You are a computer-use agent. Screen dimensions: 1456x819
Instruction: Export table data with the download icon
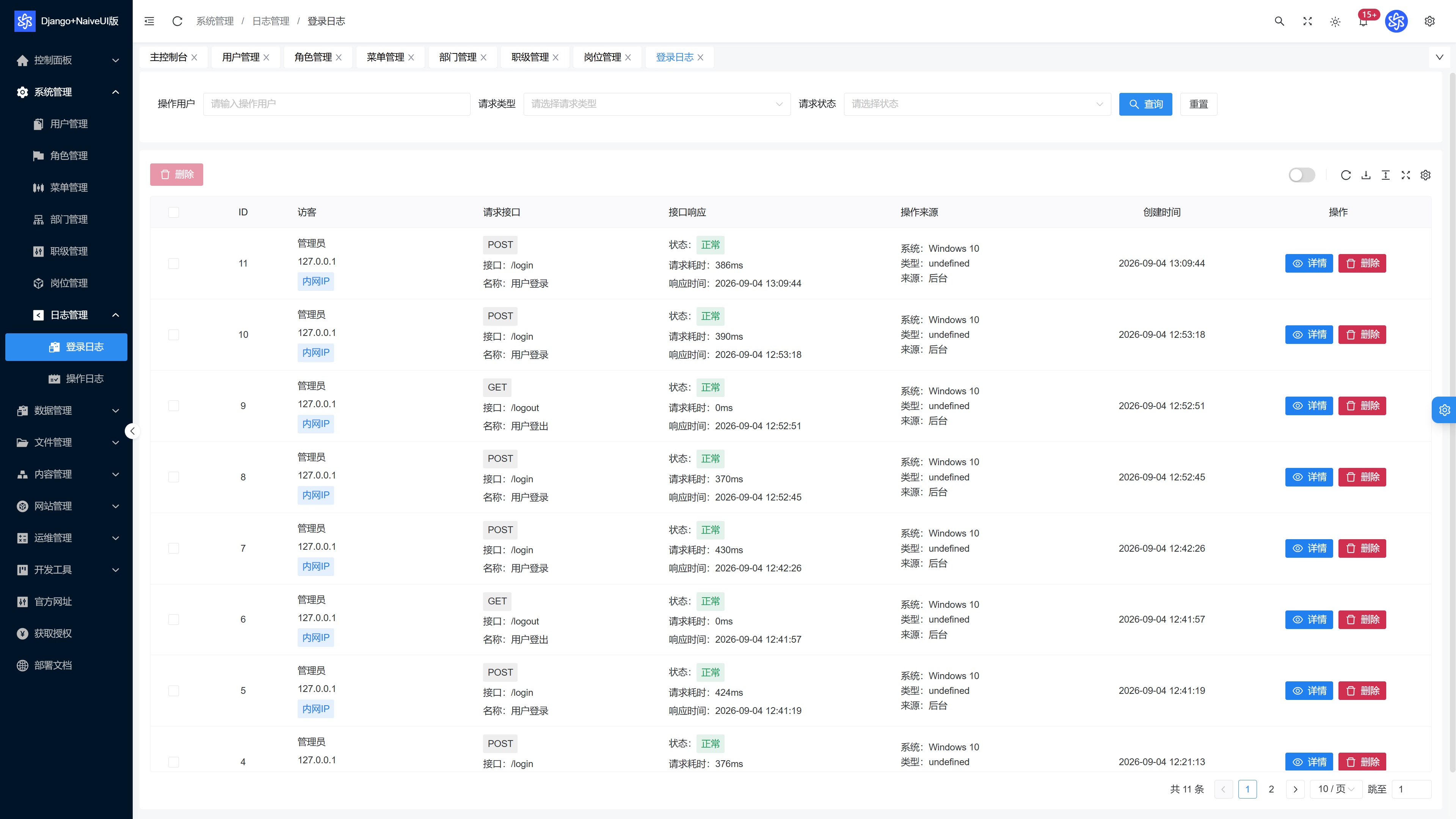(1365, 175)
